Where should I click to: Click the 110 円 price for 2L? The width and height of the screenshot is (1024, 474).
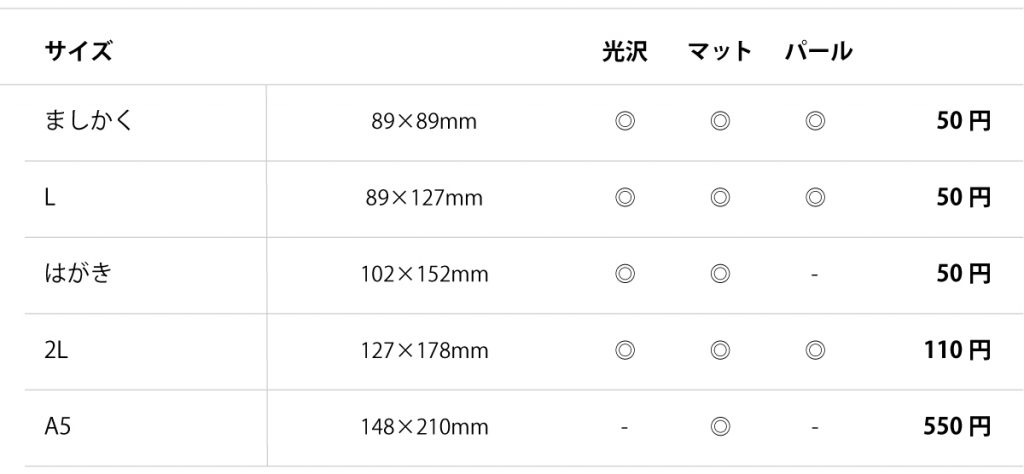(957, 351)
